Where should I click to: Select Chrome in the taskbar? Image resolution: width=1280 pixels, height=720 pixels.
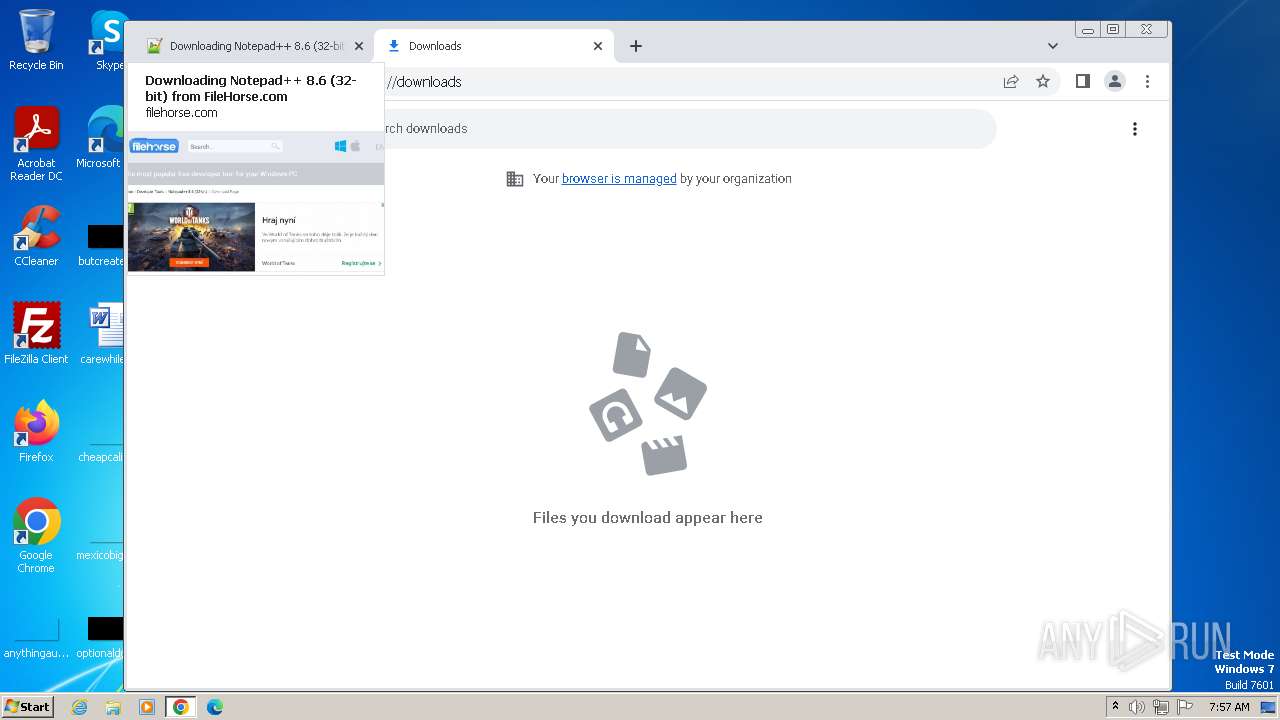point(181,707)
